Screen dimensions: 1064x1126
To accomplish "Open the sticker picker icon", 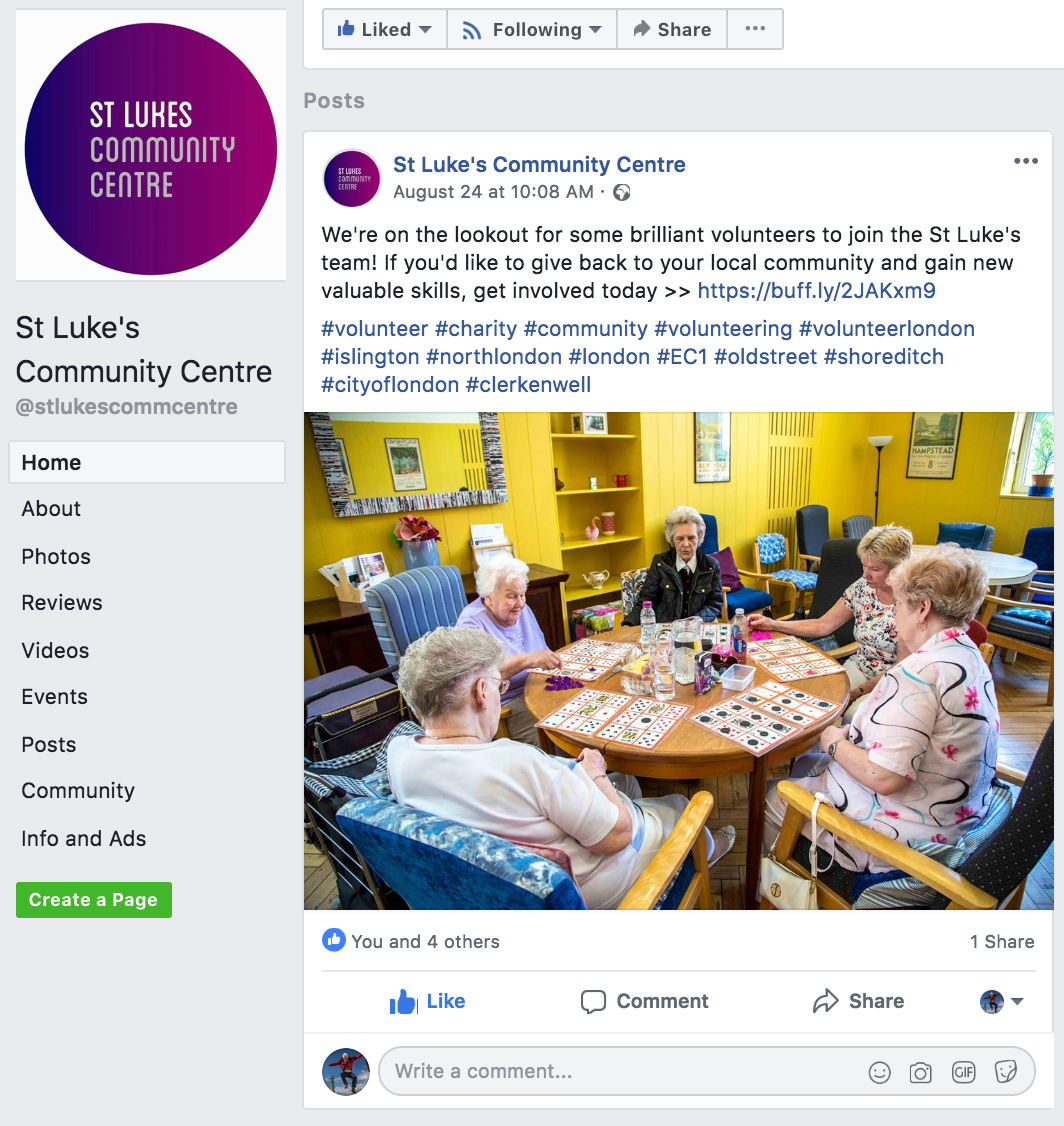I will pyautogui.click(x=1005, y=1072).
